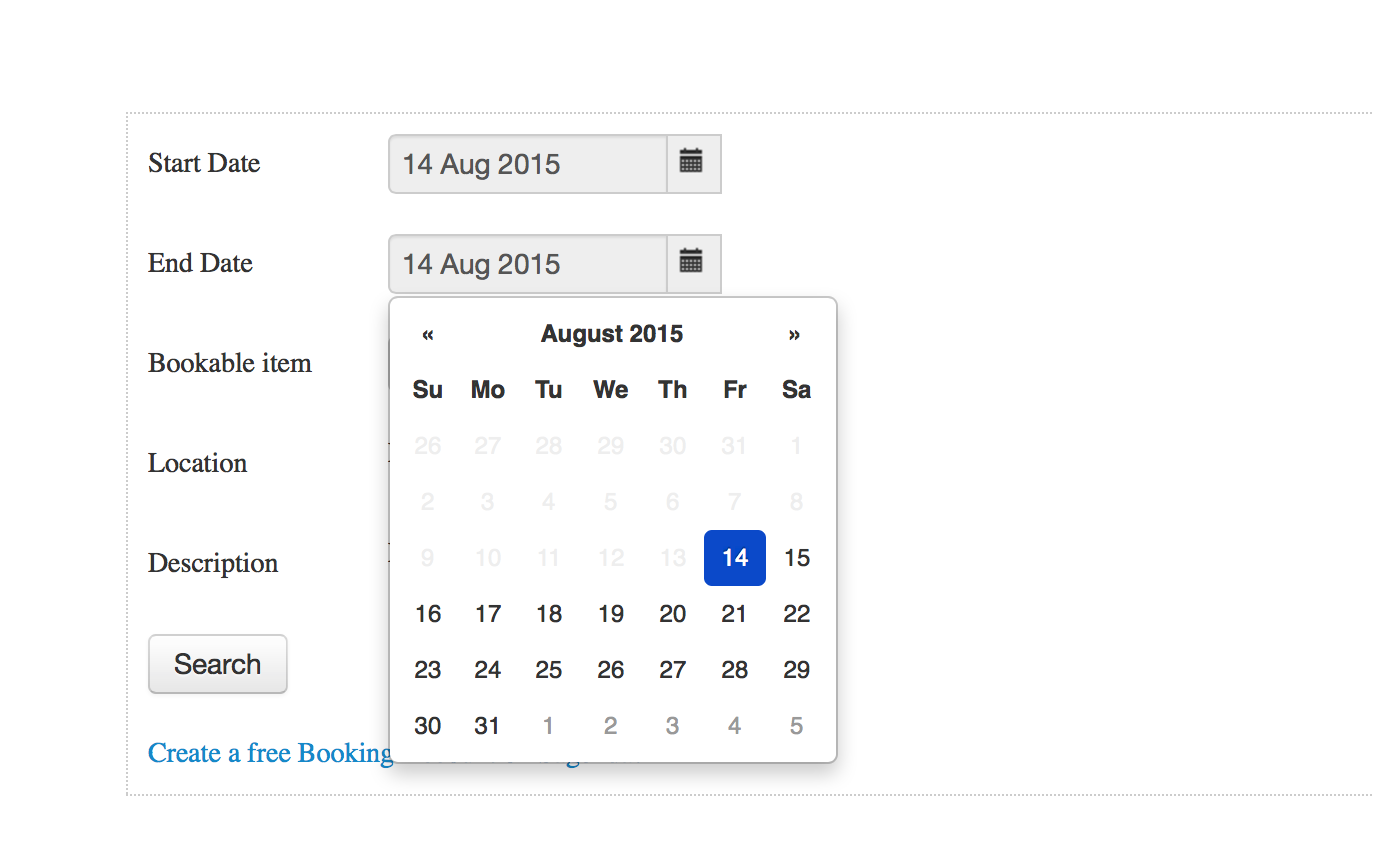Open the Create a free Booking link
The height and width of the screenshot is (868, 1374).
click(x=270, y=753)
